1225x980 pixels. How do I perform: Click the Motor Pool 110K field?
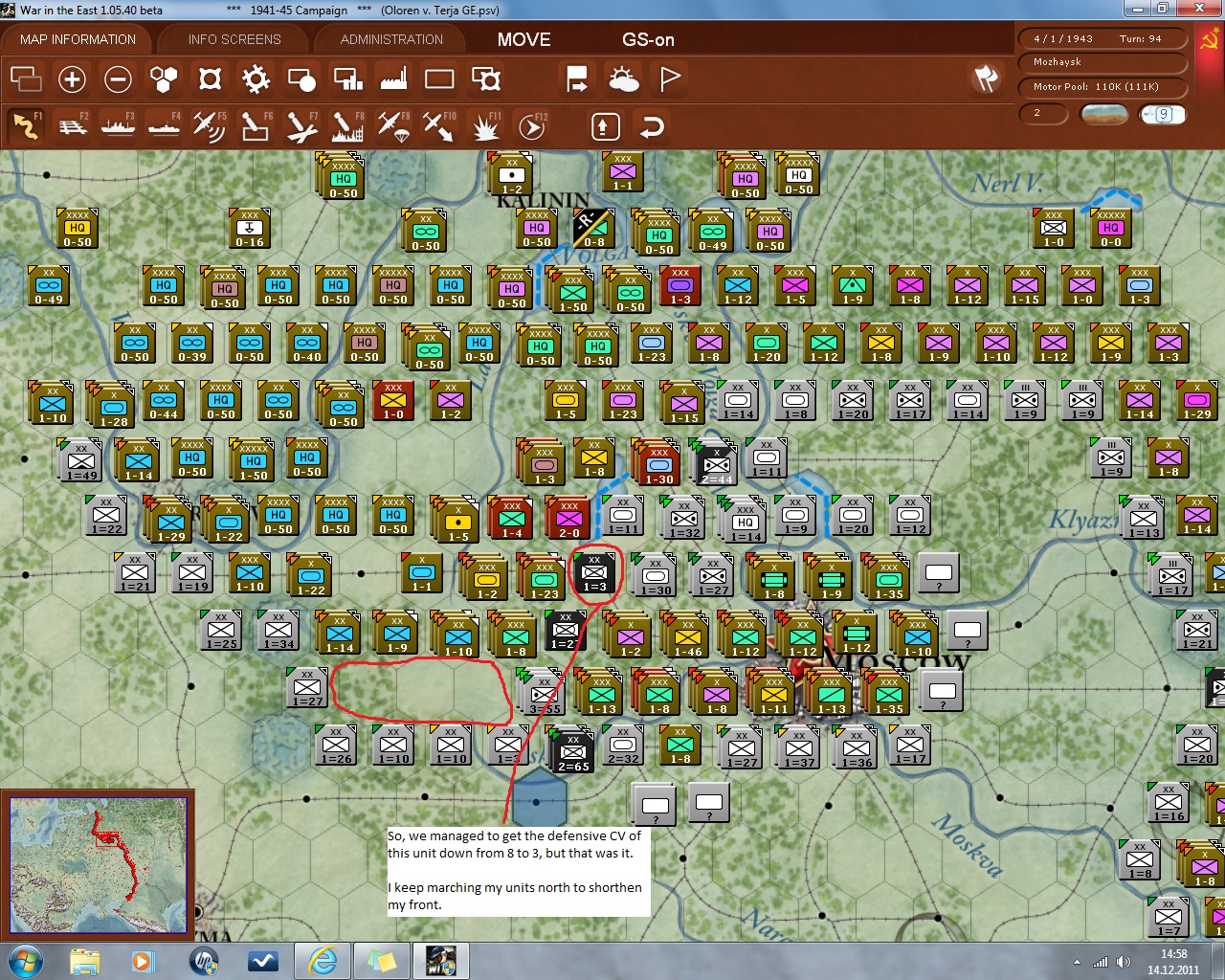pyautogui.click(x=1102, y=87)
